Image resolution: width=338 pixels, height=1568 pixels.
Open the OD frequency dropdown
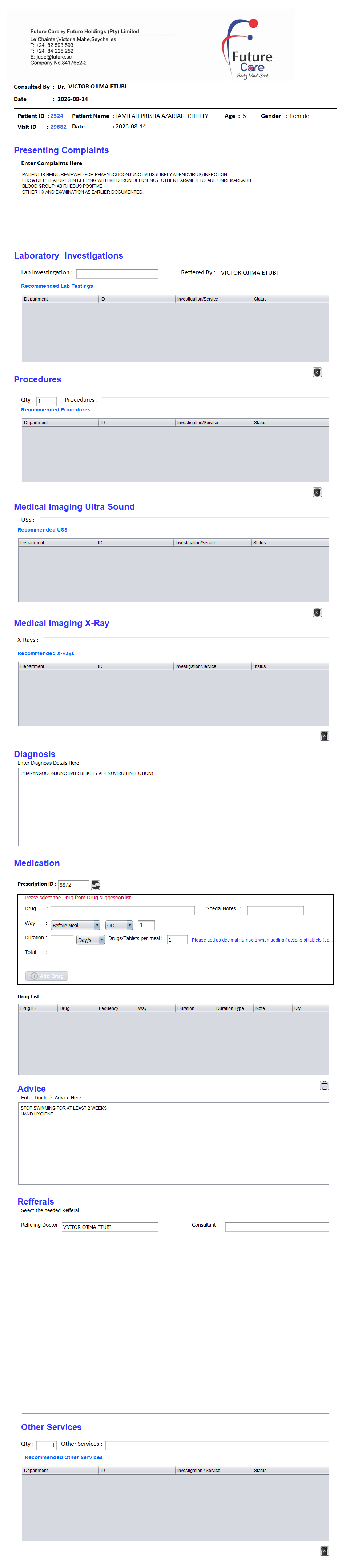pyautogui.click(x=119, y=925)
